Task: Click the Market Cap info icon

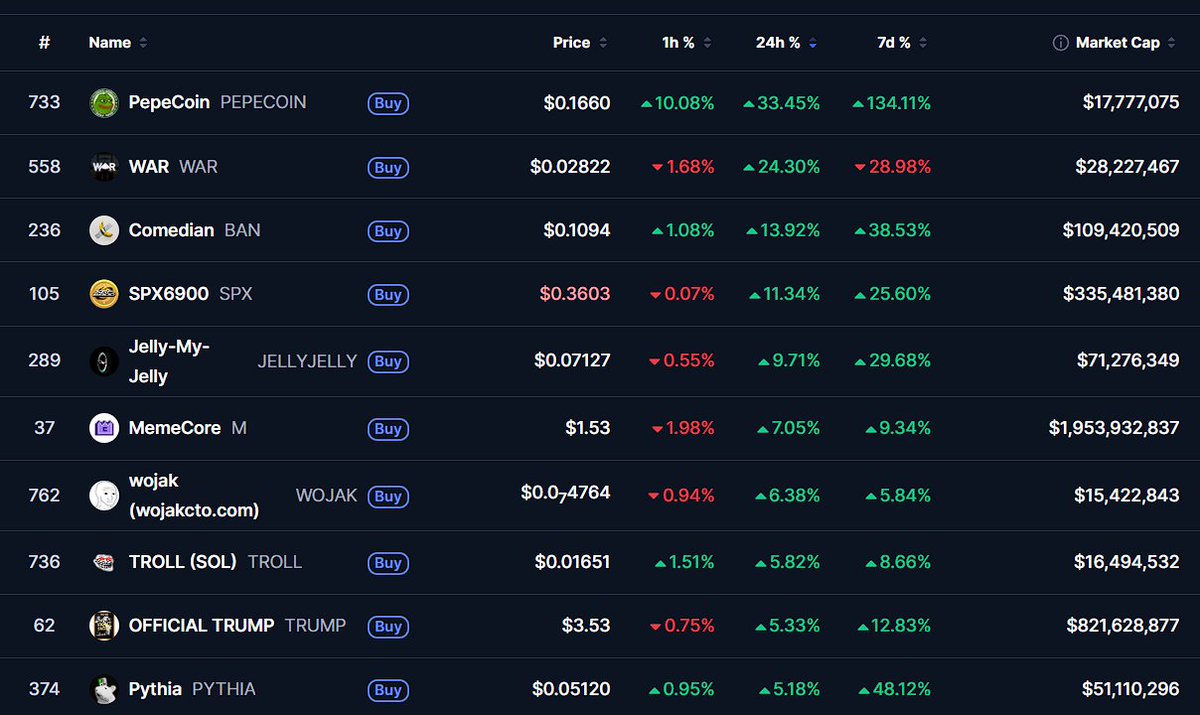Action: tap(1060, 43)
